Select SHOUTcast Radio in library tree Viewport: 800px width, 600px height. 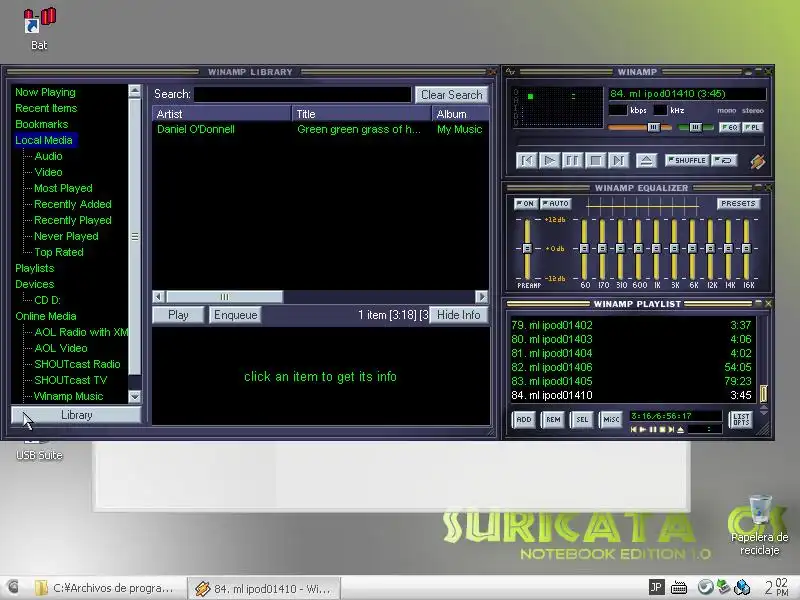tap(78, 364)
